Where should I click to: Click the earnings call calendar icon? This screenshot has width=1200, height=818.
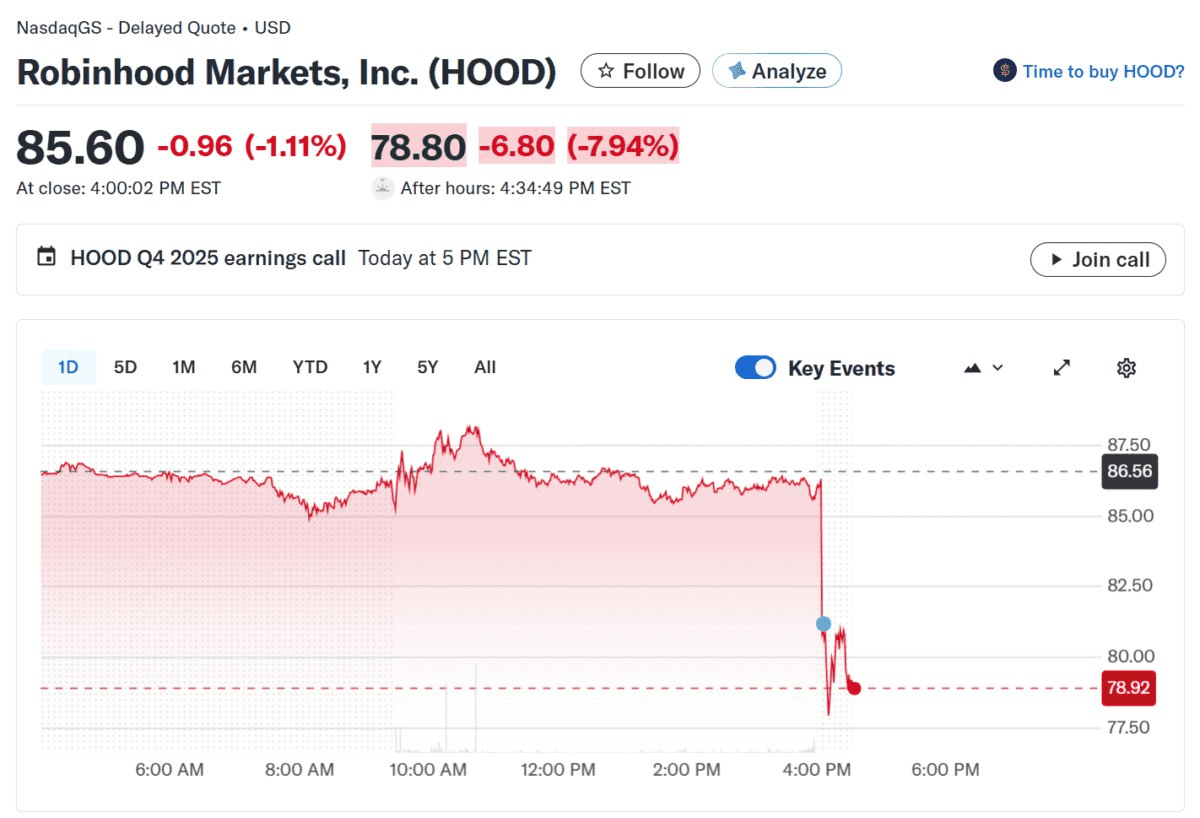click(46, 257)
